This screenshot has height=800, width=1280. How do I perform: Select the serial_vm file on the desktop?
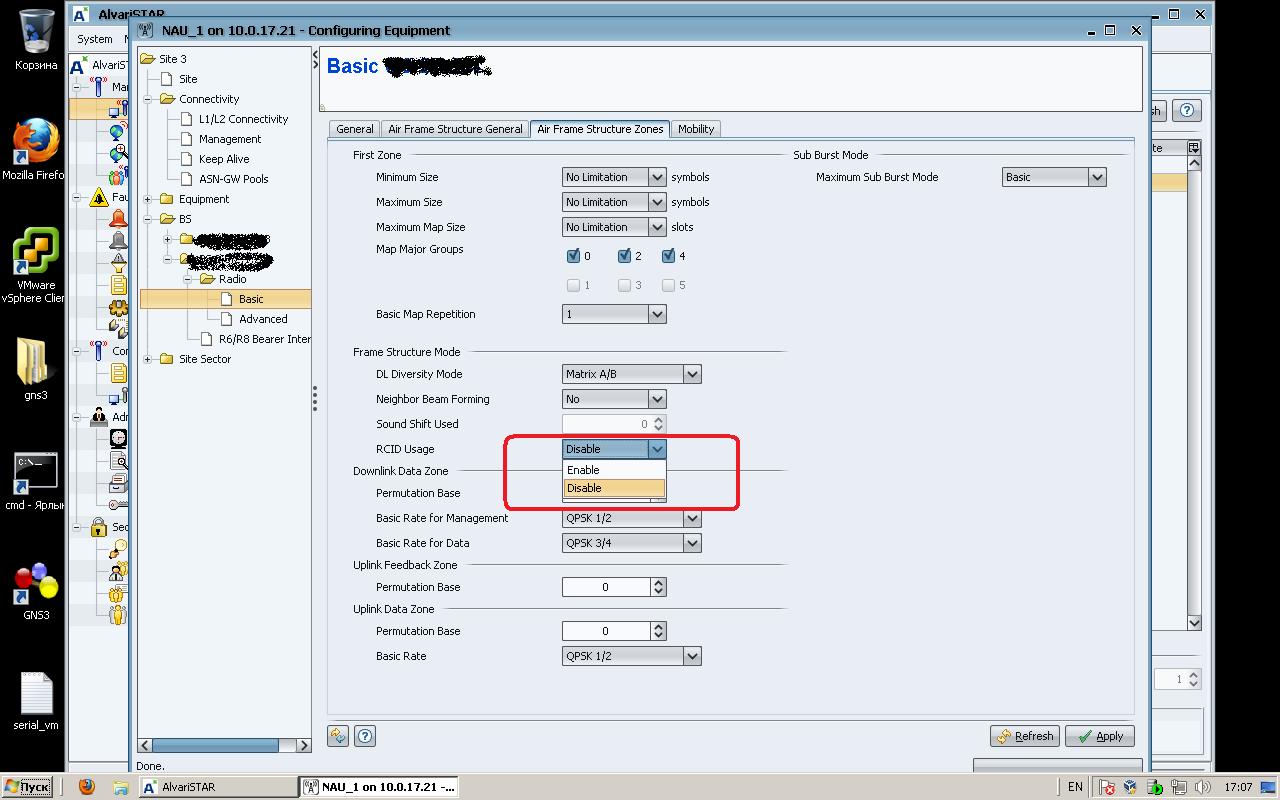[x=36, y=701]
